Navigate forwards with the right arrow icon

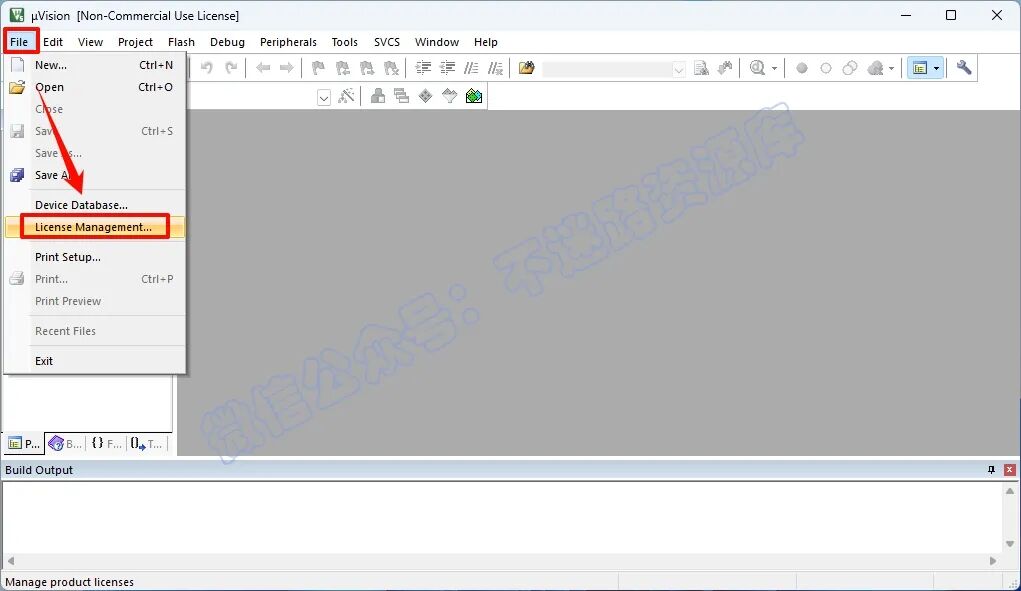pos(287,68)
